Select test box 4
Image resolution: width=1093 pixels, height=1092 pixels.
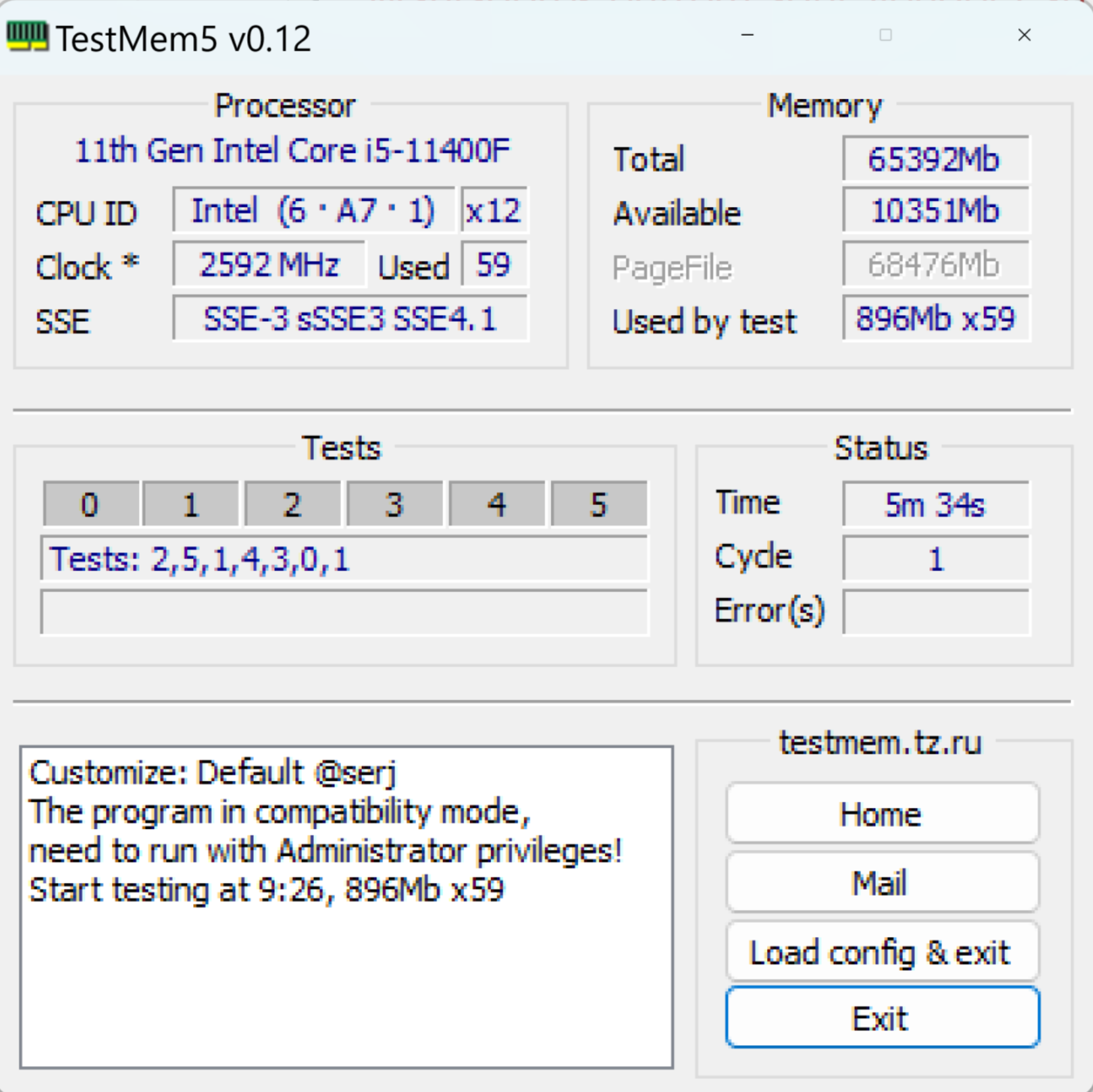(x=497, y=503)
